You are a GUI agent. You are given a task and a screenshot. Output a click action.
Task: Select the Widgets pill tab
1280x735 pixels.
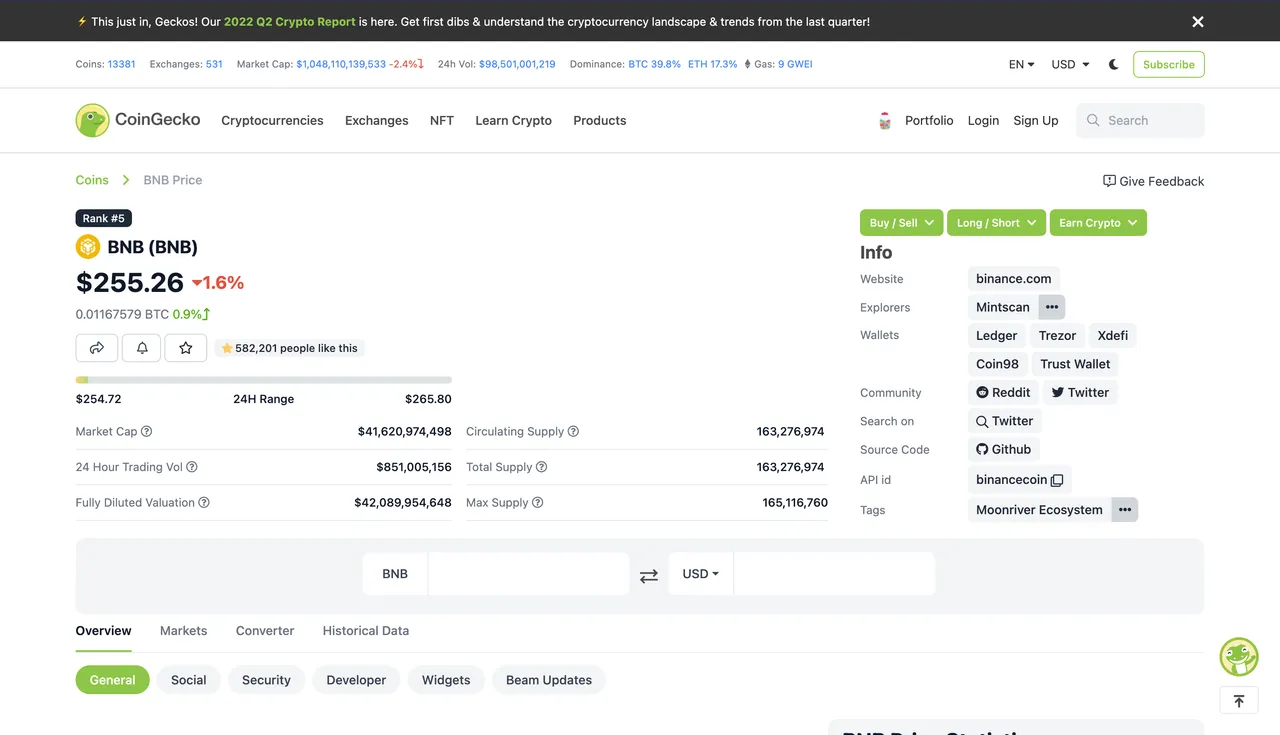446,680
